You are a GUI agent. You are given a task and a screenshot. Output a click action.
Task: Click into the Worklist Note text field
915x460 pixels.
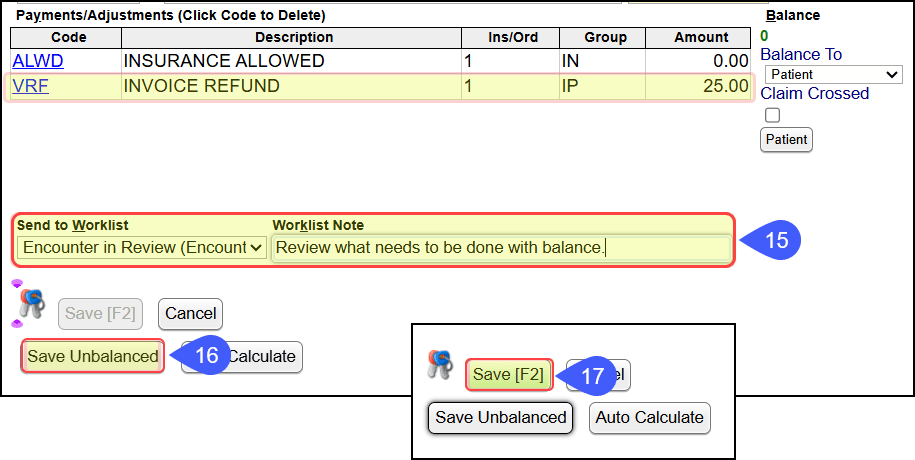[x=501, y=248]
